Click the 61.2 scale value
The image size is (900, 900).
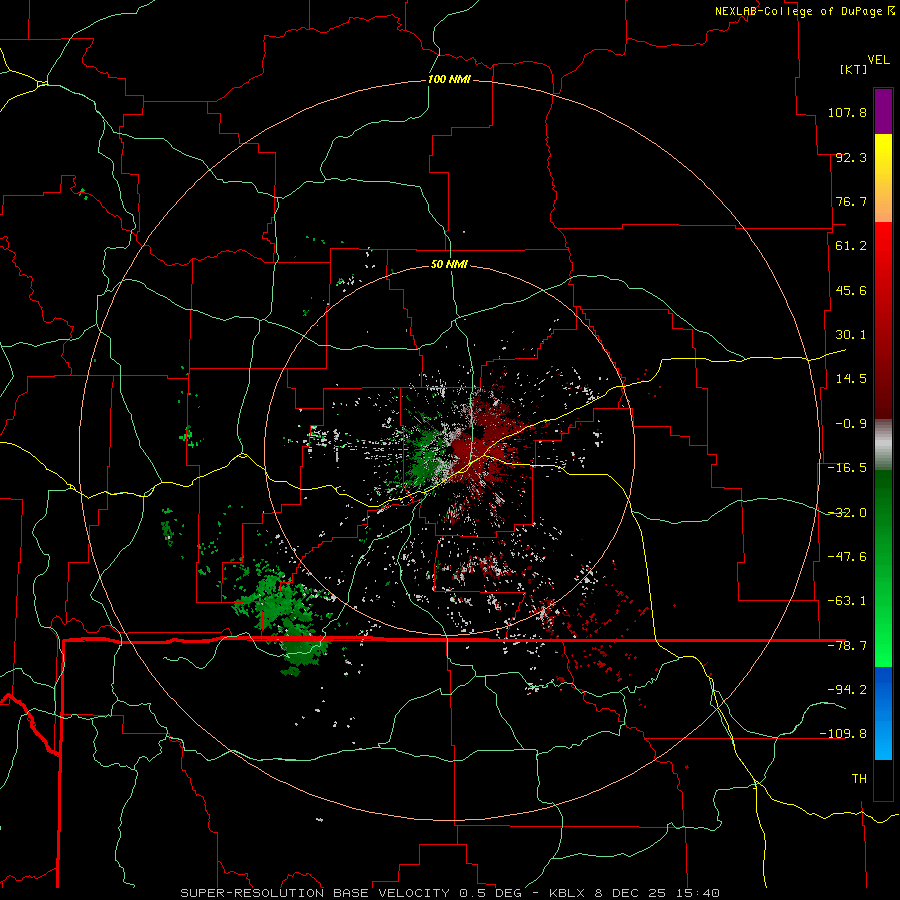tap(851, 246)
